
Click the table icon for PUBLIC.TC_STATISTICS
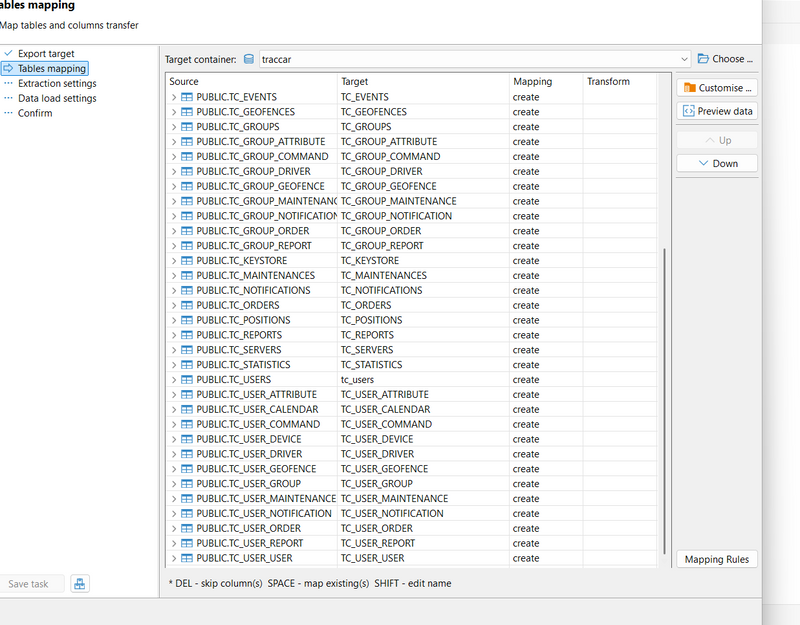(x=187, y=365)
